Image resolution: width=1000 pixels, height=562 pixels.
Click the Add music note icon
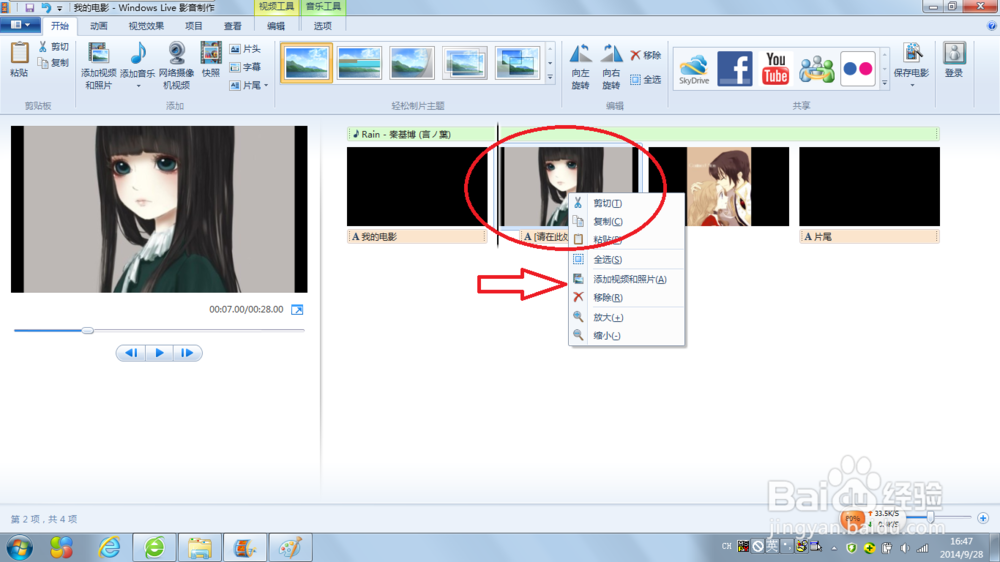coord(138,54)
